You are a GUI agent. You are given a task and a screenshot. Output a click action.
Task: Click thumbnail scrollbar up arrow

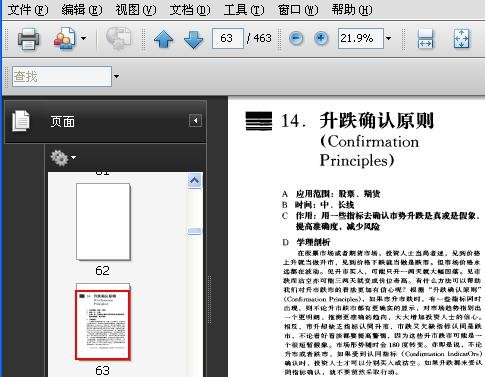(194, 181)
